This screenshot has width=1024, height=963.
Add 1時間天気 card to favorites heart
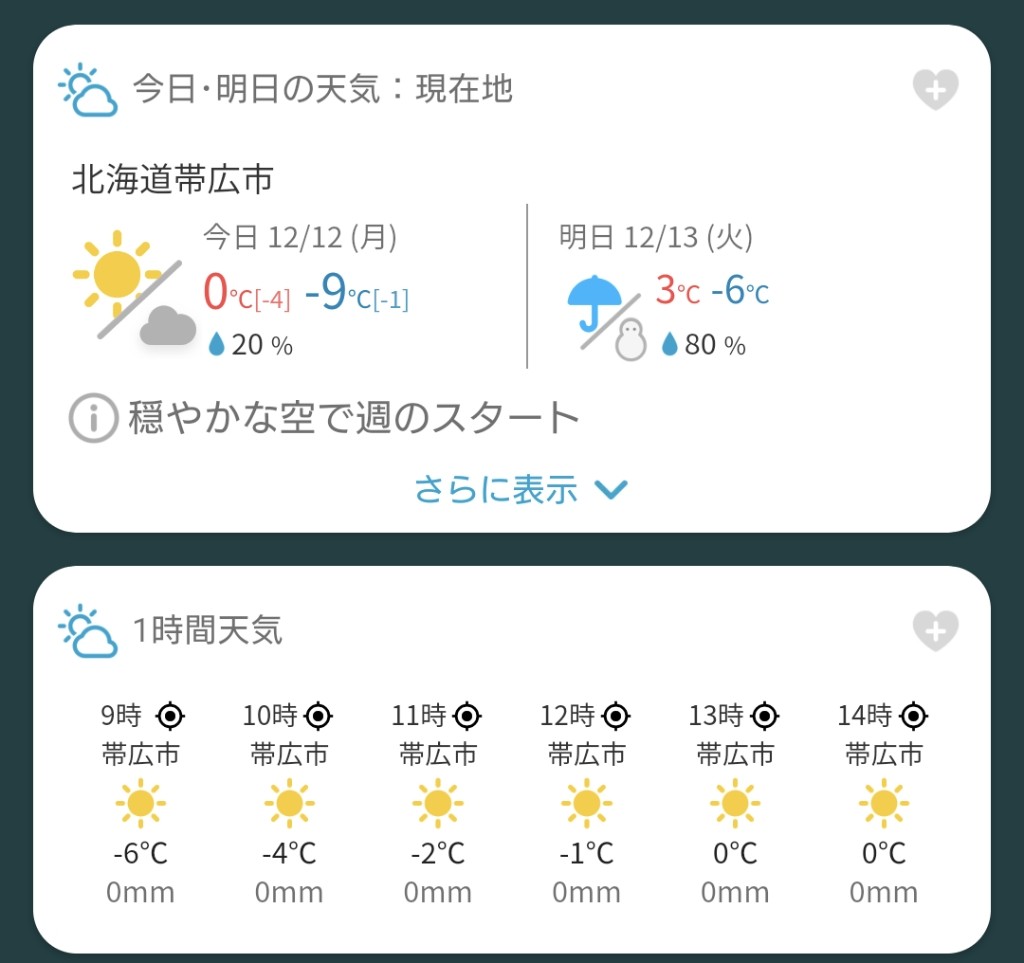[935, 631]
